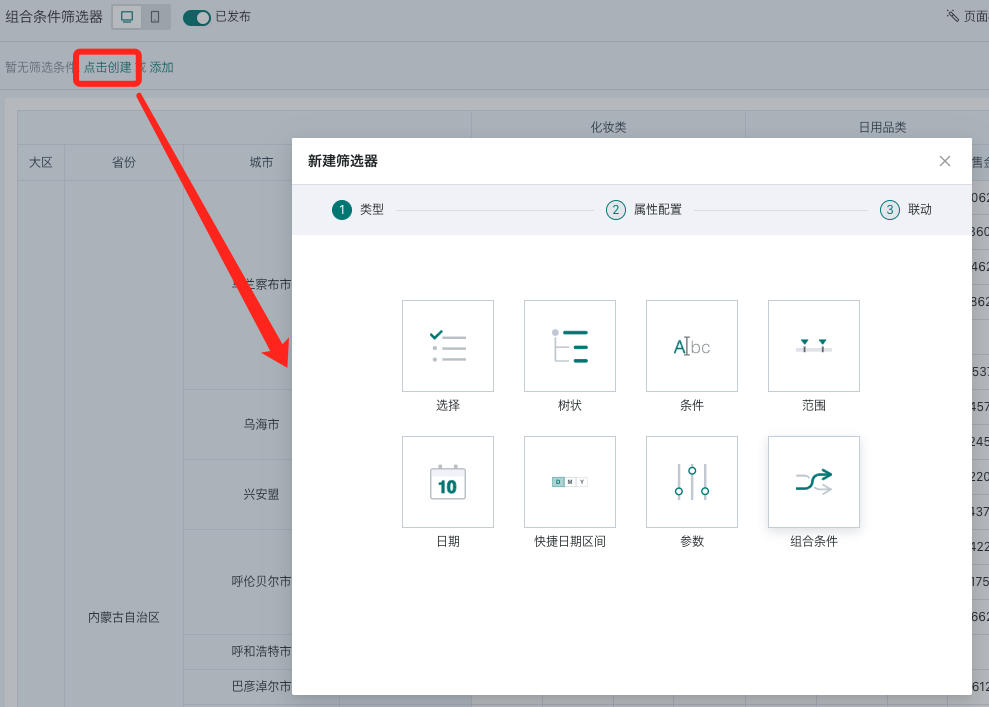
Task: Open the 页面 settings at top right
Action: [966, 17]
